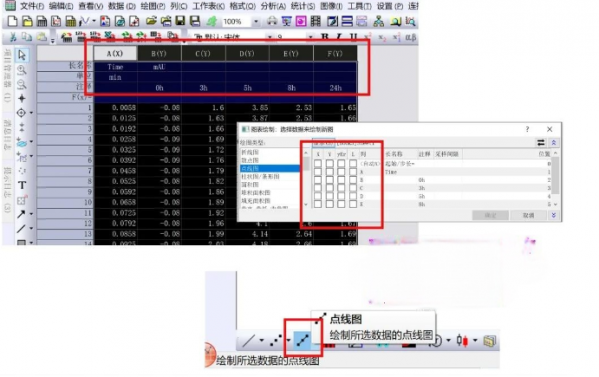599x377 pixels.
Task: Click the candlestick stock chart icon
Action: (462, 340)
